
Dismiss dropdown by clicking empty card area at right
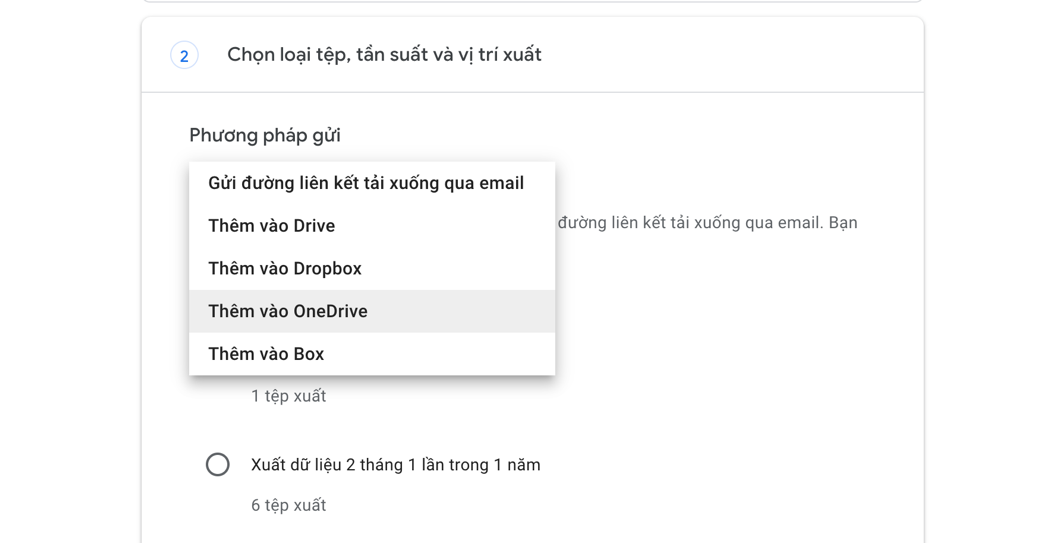pyautogui.click(x=732, y=319)
